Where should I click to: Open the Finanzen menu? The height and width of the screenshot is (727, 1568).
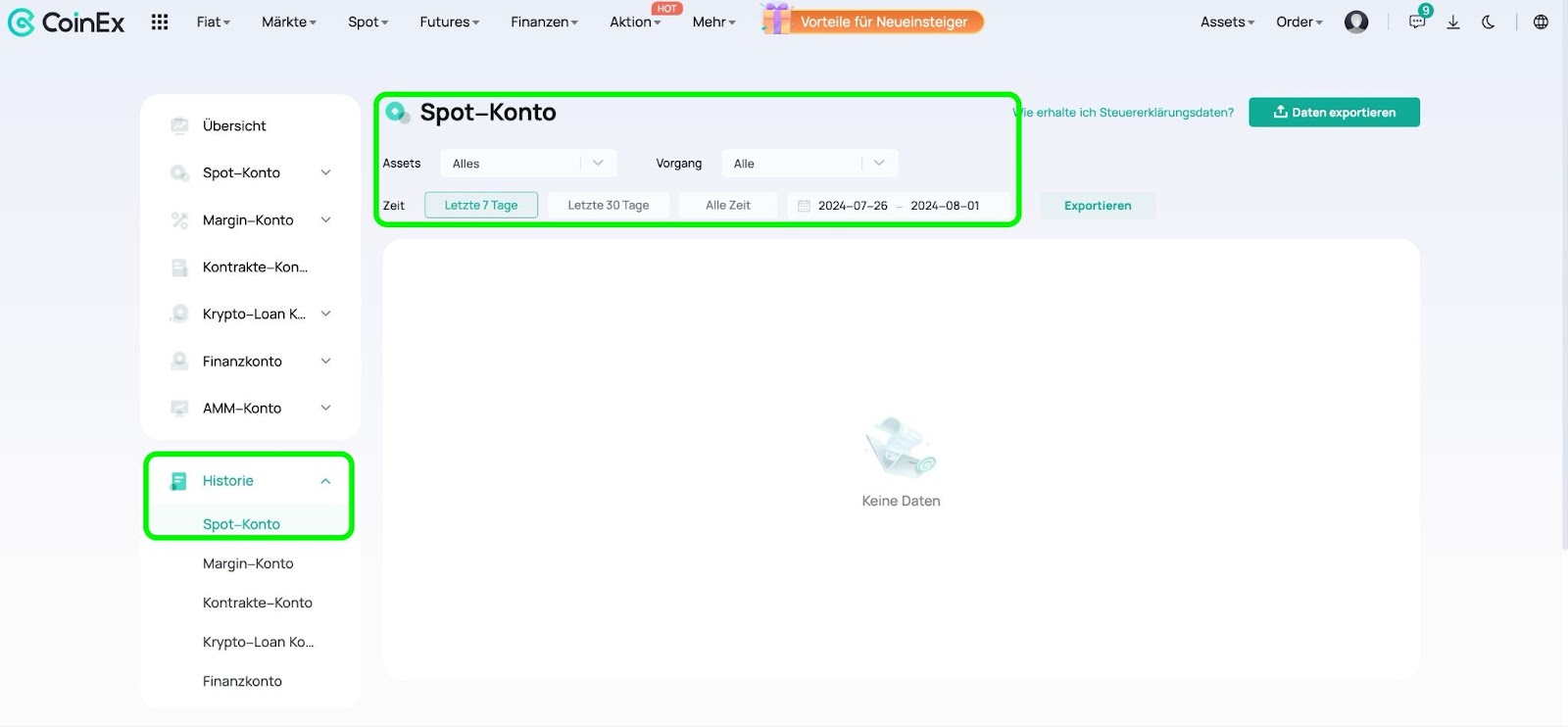545,22
